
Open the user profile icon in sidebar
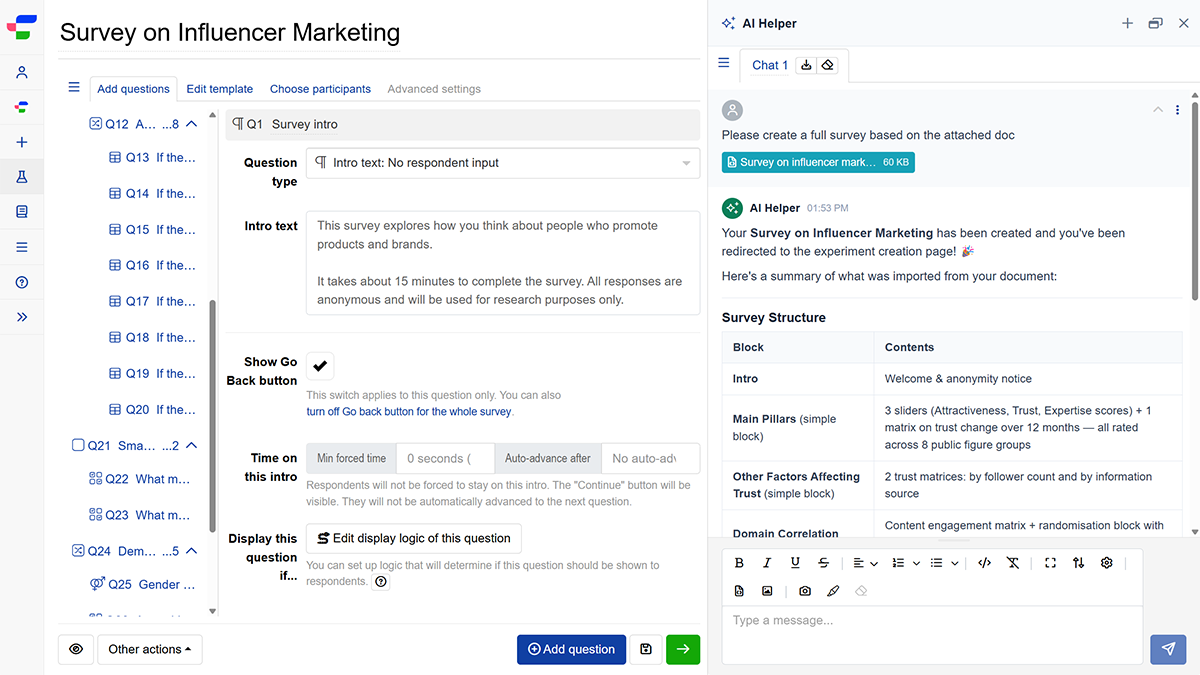pos(22,72)
